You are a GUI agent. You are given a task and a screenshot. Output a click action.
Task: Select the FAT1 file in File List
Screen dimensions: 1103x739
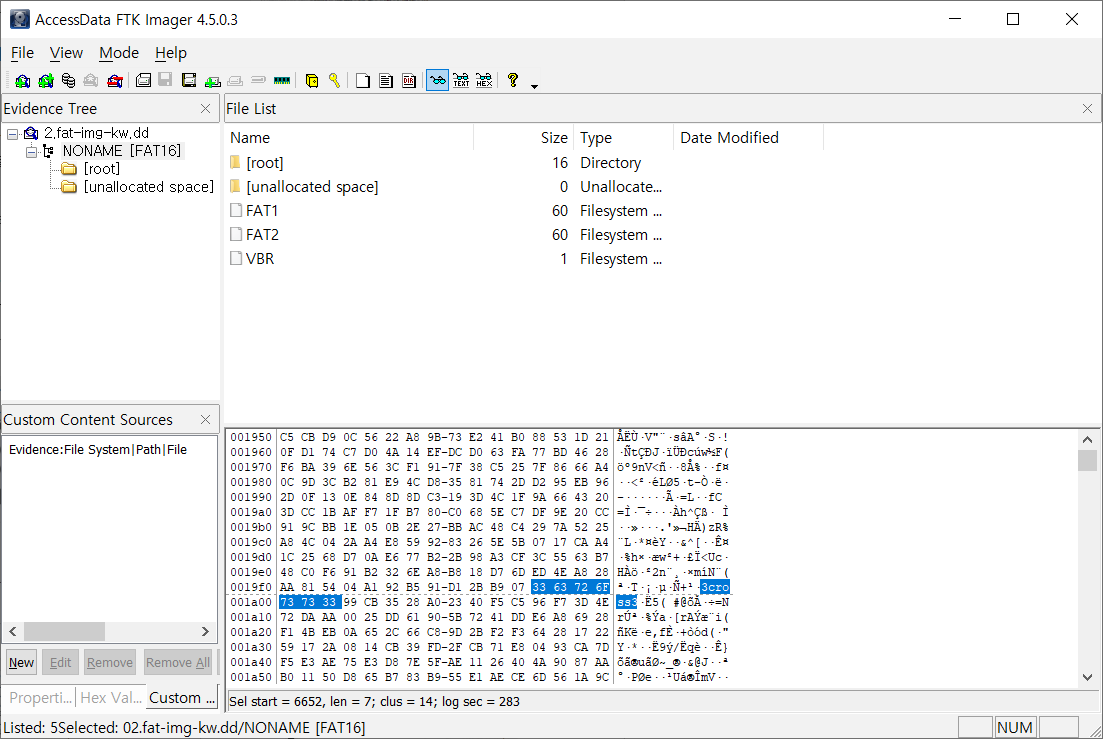(445, 211)
